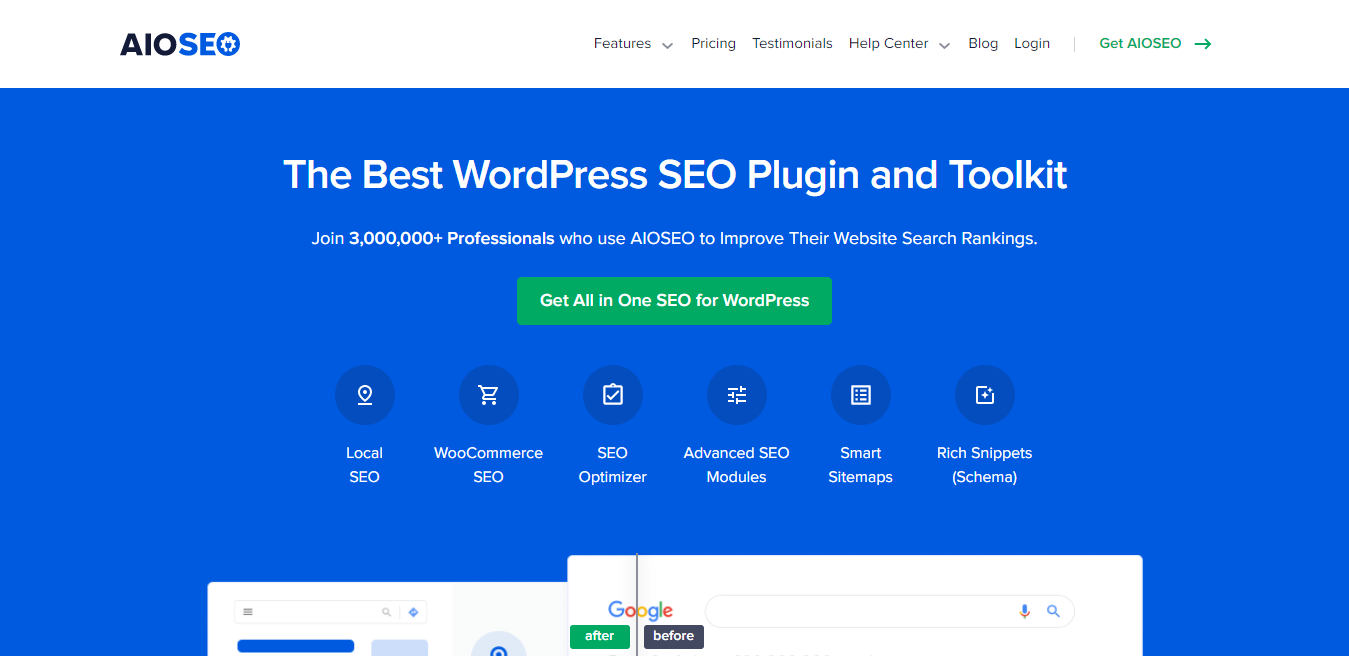Click the directions diamond icon in map preview

tap(413, 612)
